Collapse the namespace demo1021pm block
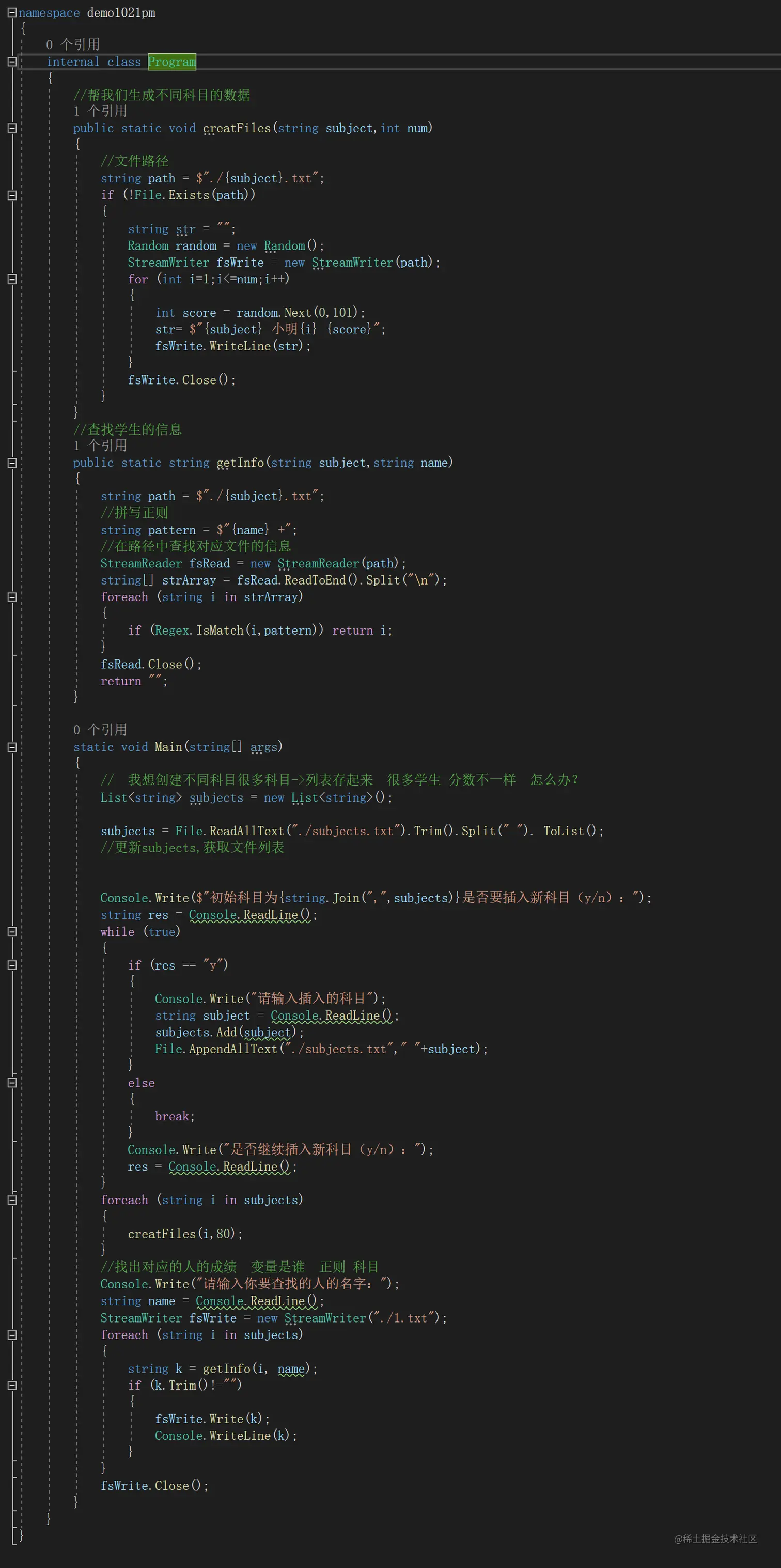This screenshot has height=1568, width=781. 11,12
